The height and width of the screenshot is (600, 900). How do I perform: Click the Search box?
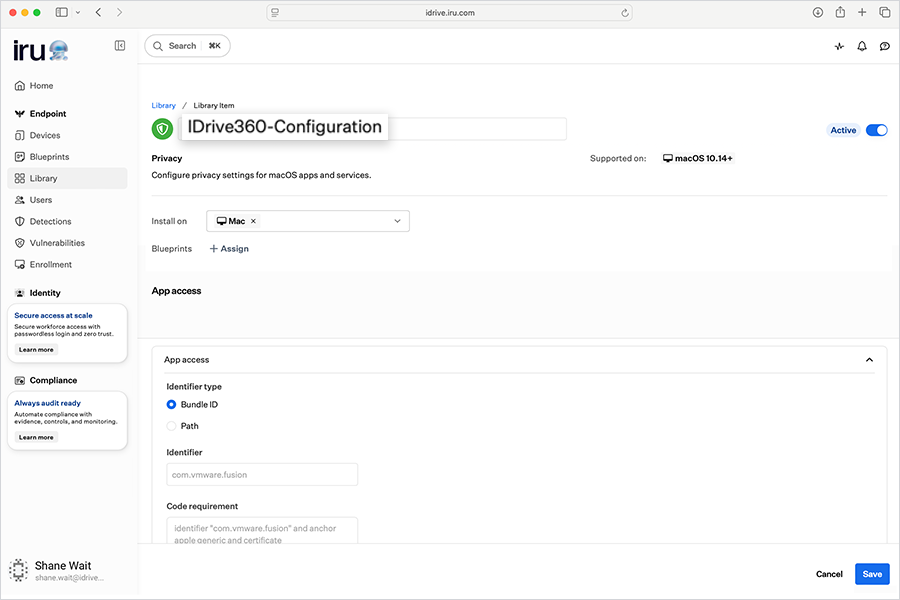click(x=187, y=46)
